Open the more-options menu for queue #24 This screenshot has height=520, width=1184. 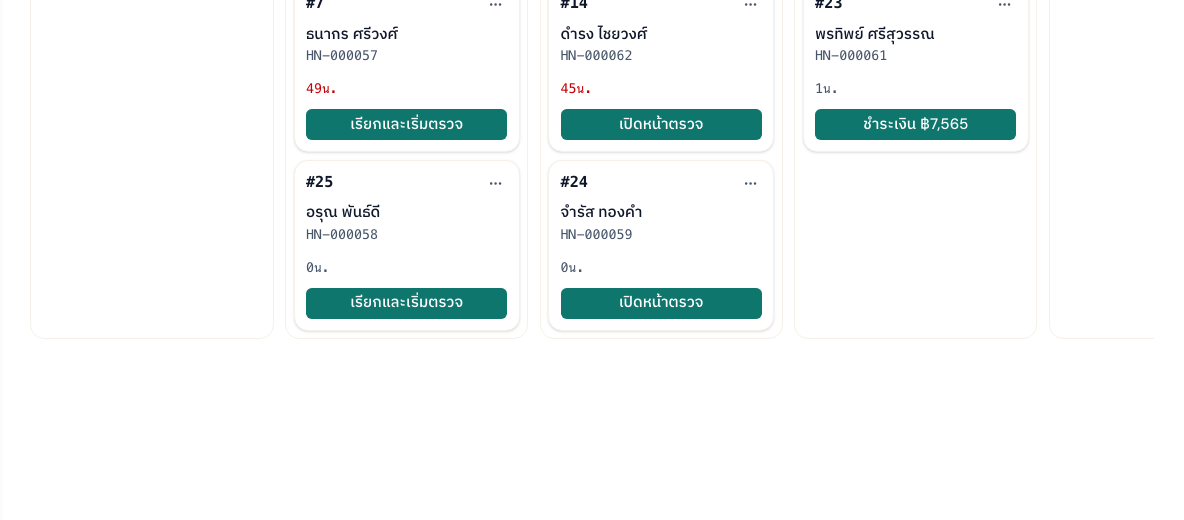pos(750,183)
